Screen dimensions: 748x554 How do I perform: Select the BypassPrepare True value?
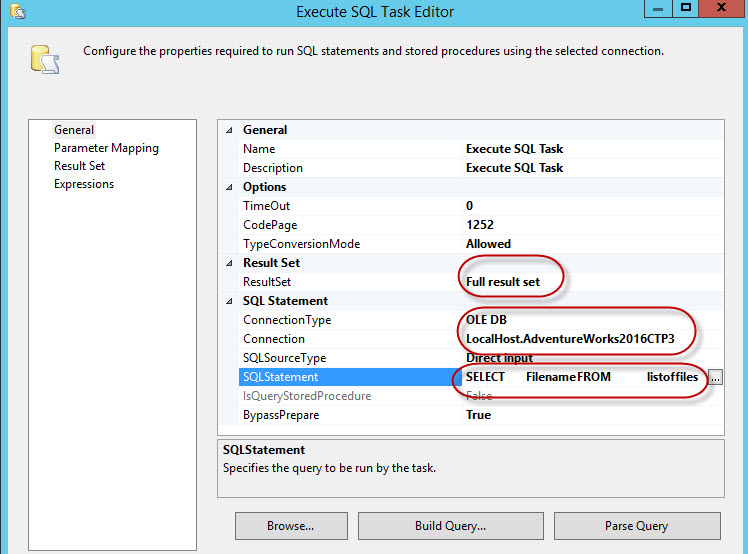[x=479, y=415]
